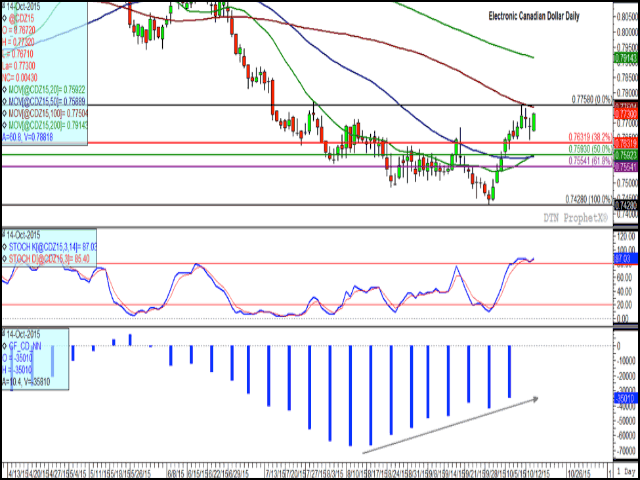Click the blue -35010 axis tag
This screenshot has width=640, height=480.
tap(627, 397)
